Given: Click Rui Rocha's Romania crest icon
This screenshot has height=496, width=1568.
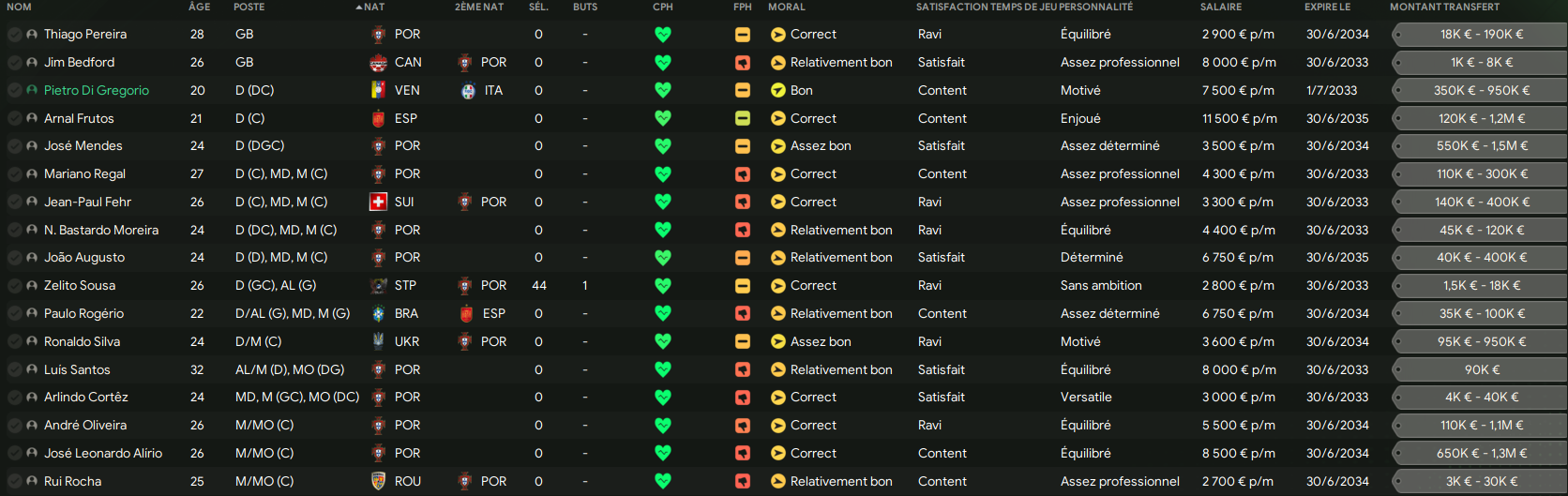Looking at the screenshot, I should pyautogui.click(x=378, y=481).
